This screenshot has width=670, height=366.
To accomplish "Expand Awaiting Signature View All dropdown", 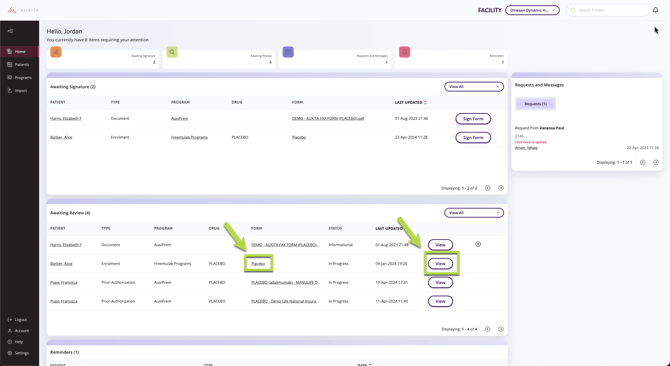I will click(x=474, y=87).
